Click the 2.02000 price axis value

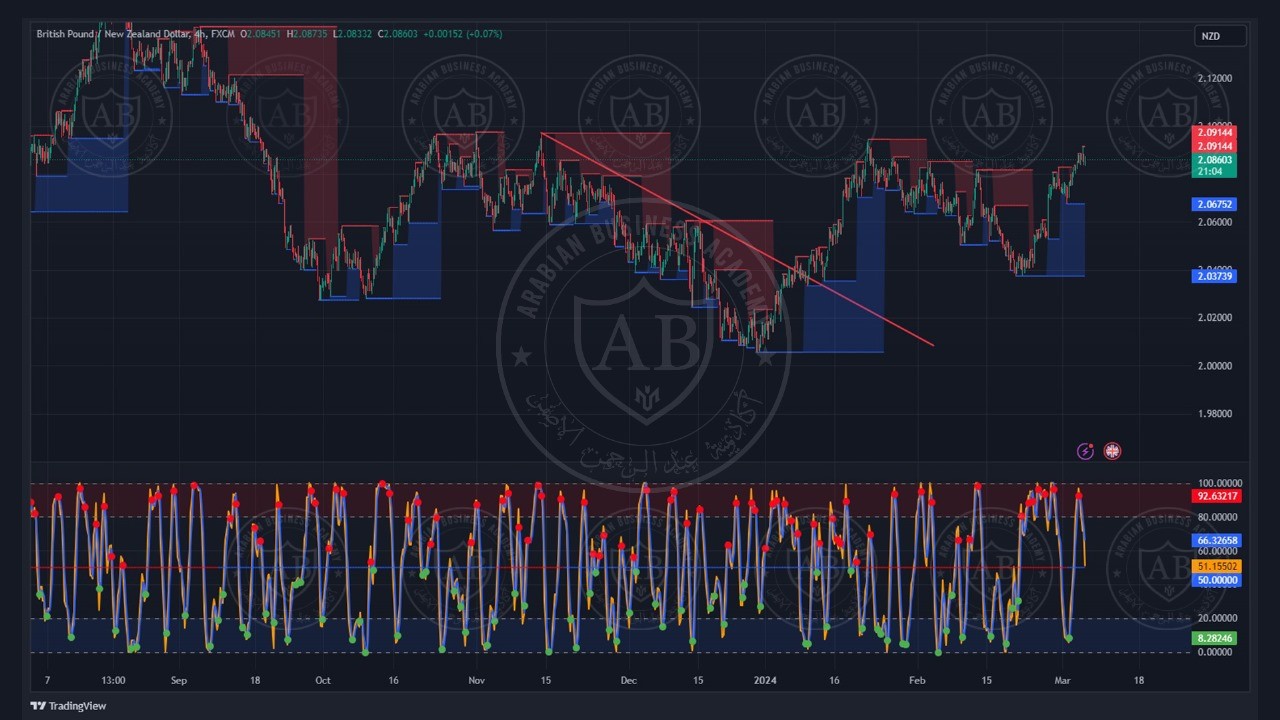(x=1214, y=318)
